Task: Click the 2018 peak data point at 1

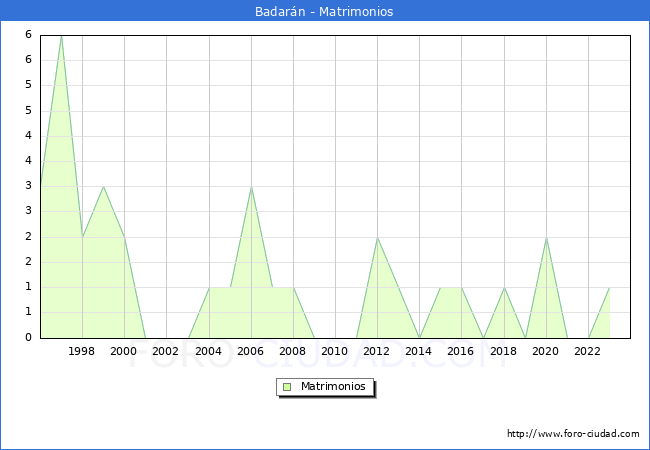Action: [x=504, y=288]
